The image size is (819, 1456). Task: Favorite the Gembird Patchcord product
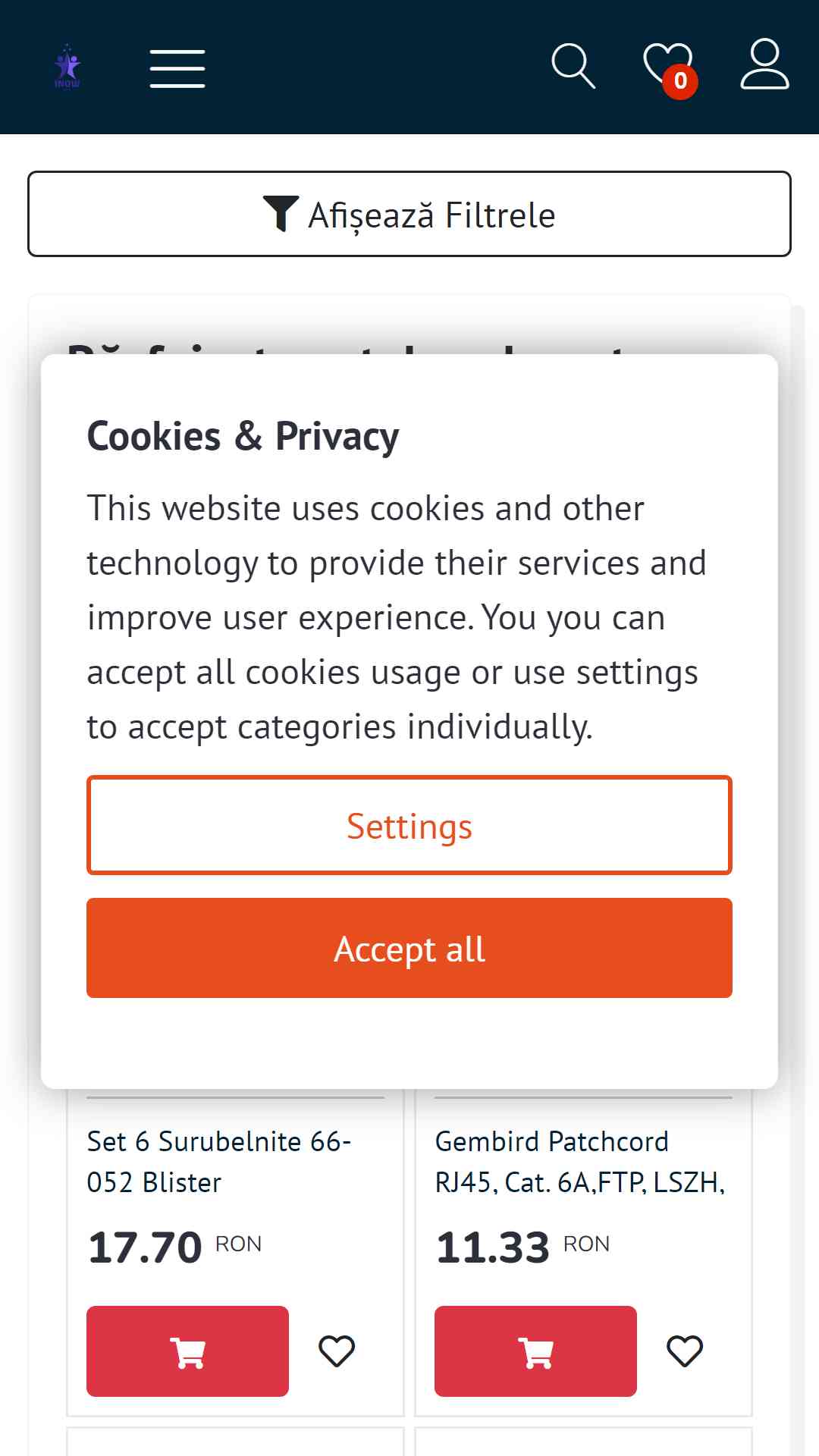[x=685, y=1351]
